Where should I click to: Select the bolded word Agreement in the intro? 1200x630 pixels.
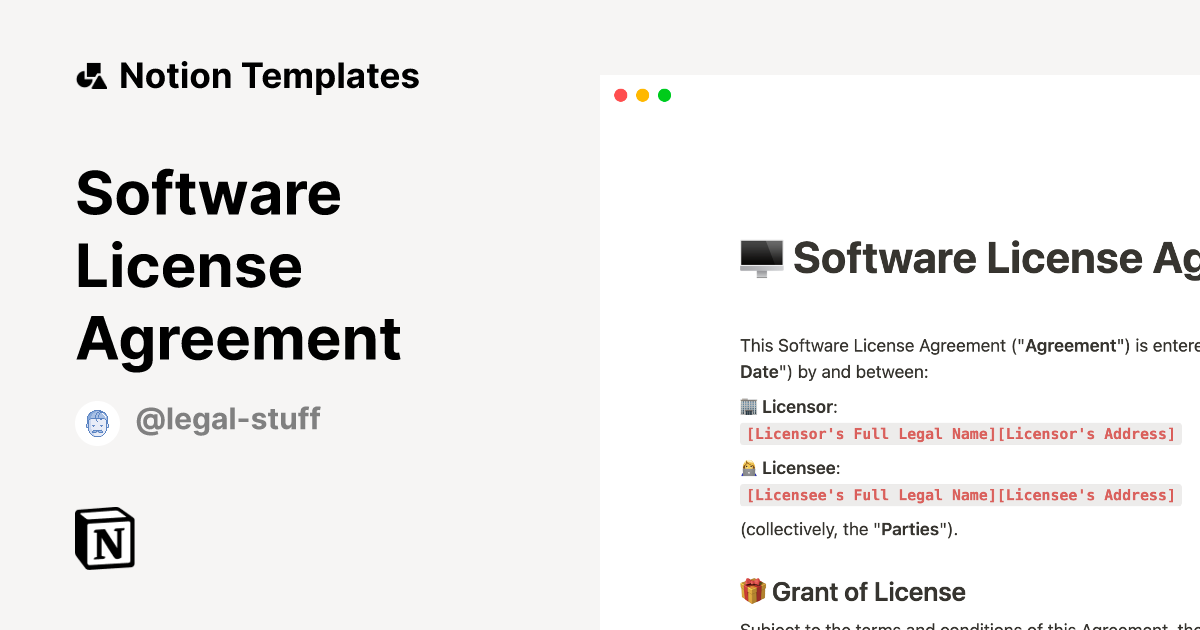click(1071, 345)
